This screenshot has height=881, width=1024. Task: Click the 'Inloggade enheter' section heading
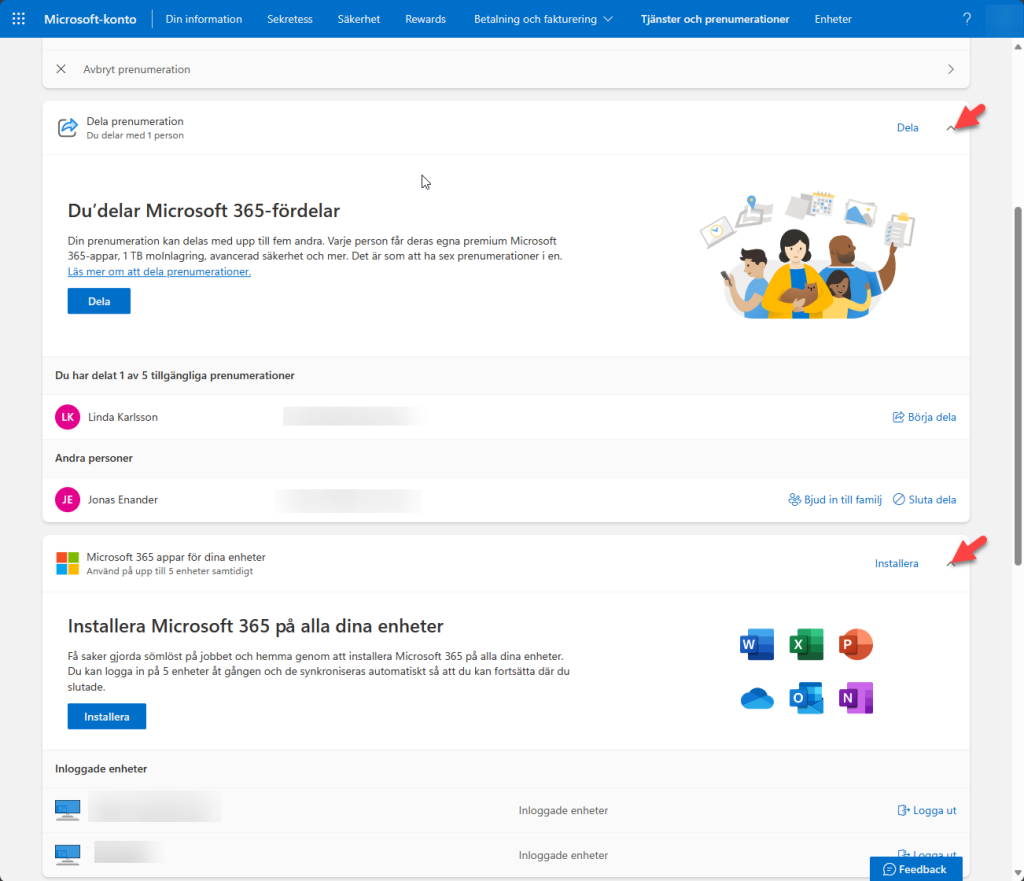click(x=101, y=769)
